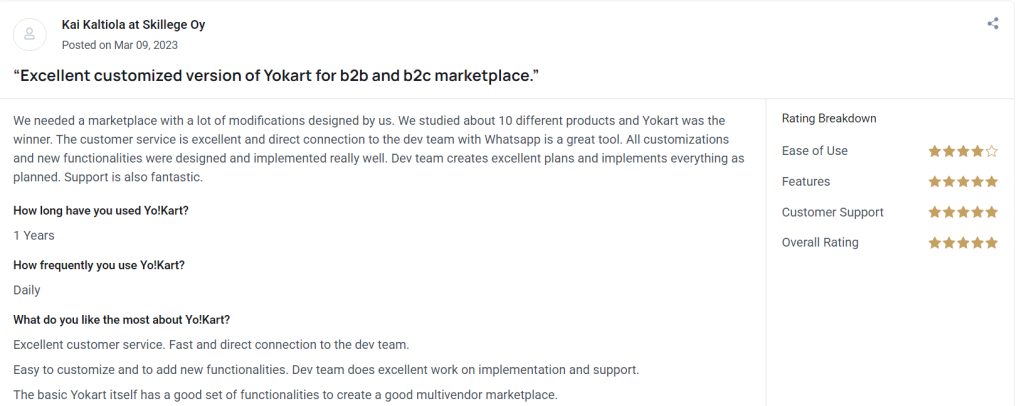Click the '1 Years' answer text
Viewport: 1024px width, 406px height.
34,235
